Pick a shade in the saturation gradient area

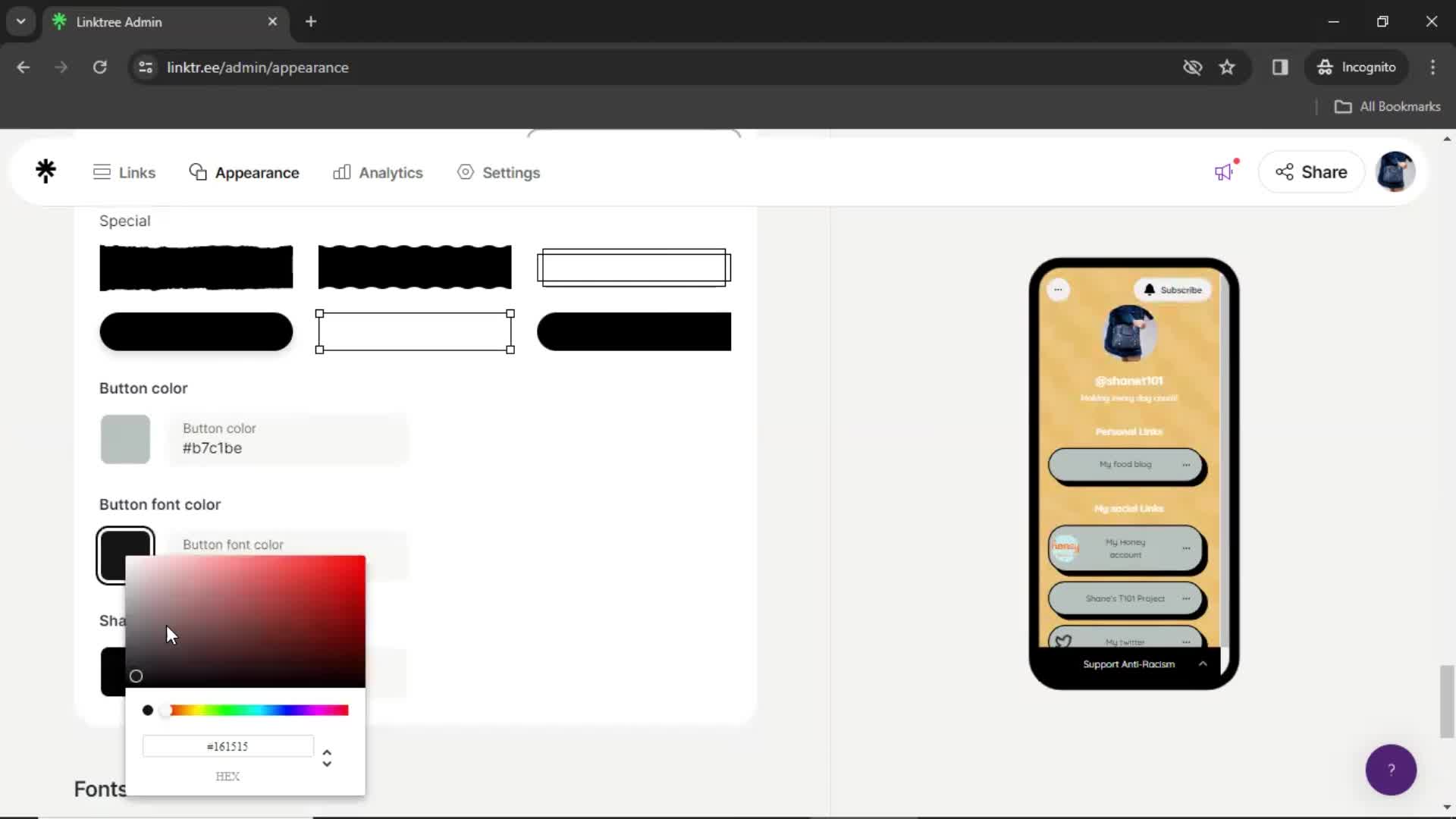245,621
